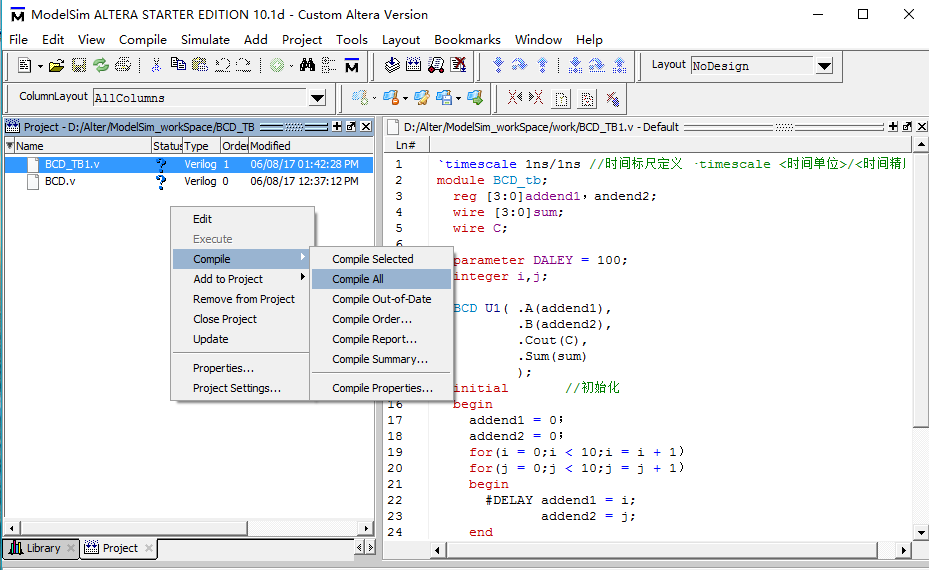Viewport: 929px width, 570px height.
Task: Sort by the Type column header
Action: point(201,146)
